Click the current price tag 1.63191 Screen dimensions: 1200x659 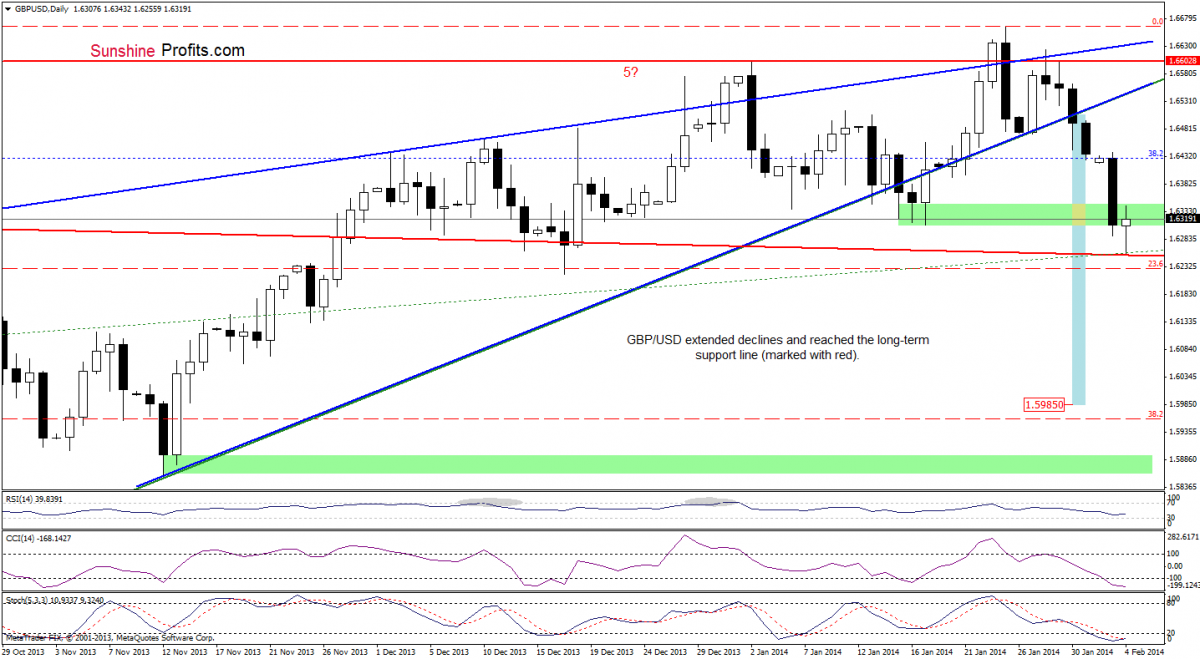click(x=1180, y=218)
